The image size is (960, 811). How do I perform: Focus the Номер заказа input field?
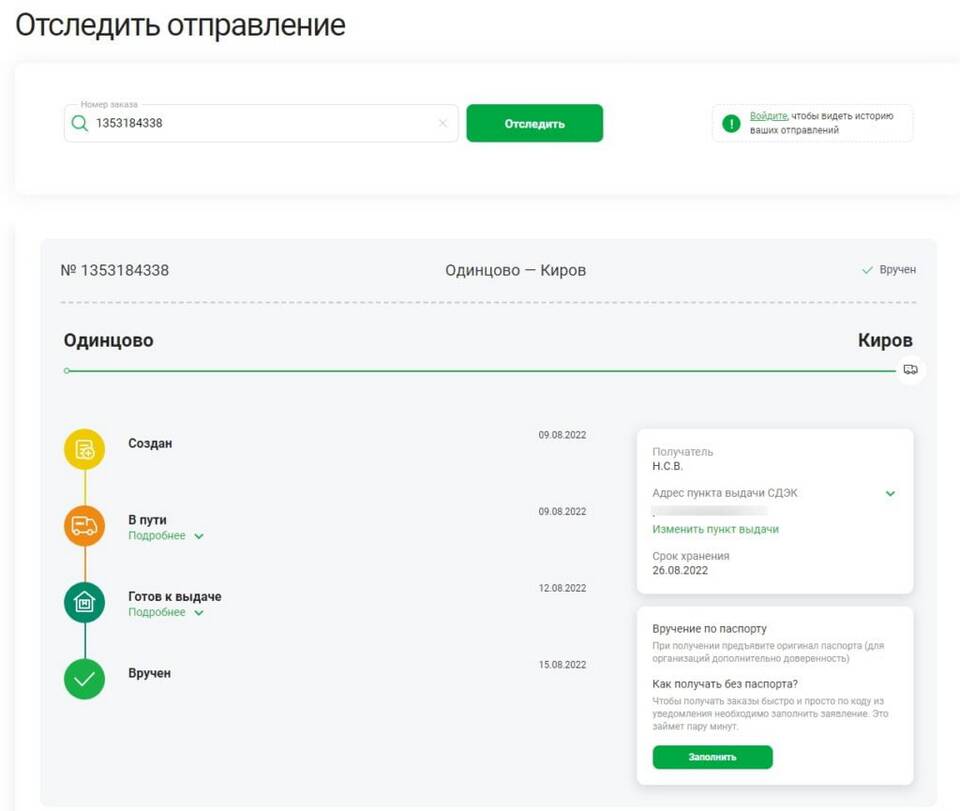coord(261,123)
